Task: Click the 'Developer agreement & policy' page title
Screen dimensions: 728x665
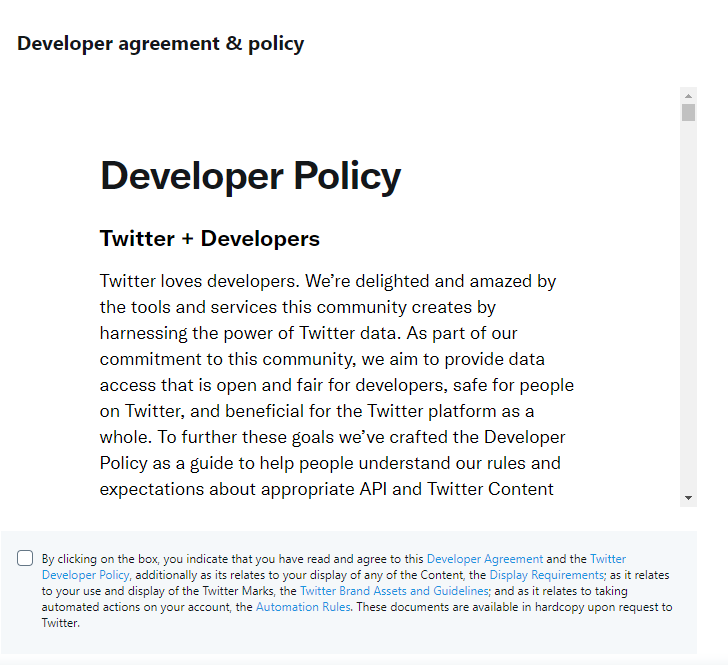Action: 161,44
